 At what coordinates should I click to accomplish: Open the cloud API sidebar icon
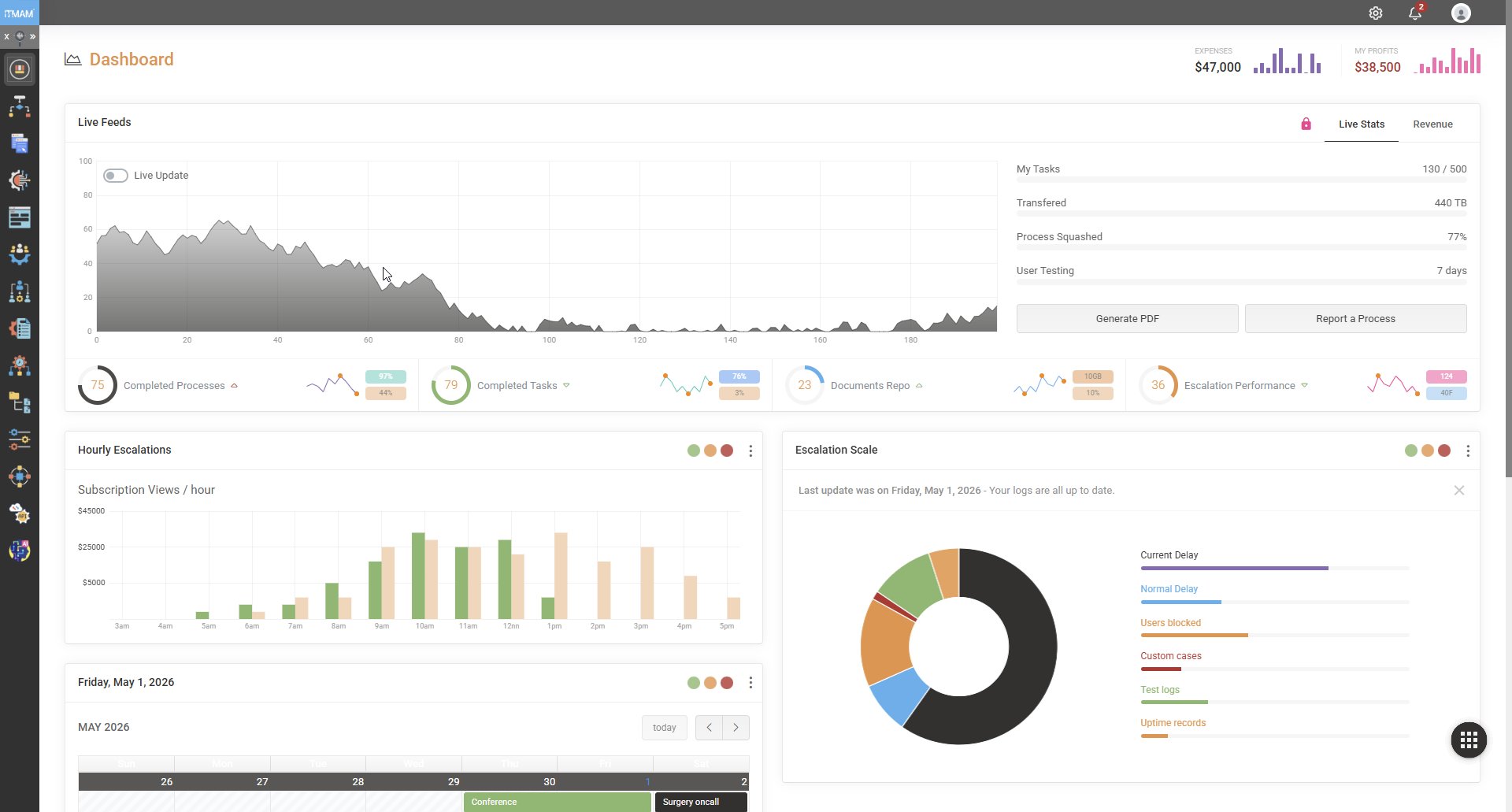pyautogui.click(x=20, y=514)
